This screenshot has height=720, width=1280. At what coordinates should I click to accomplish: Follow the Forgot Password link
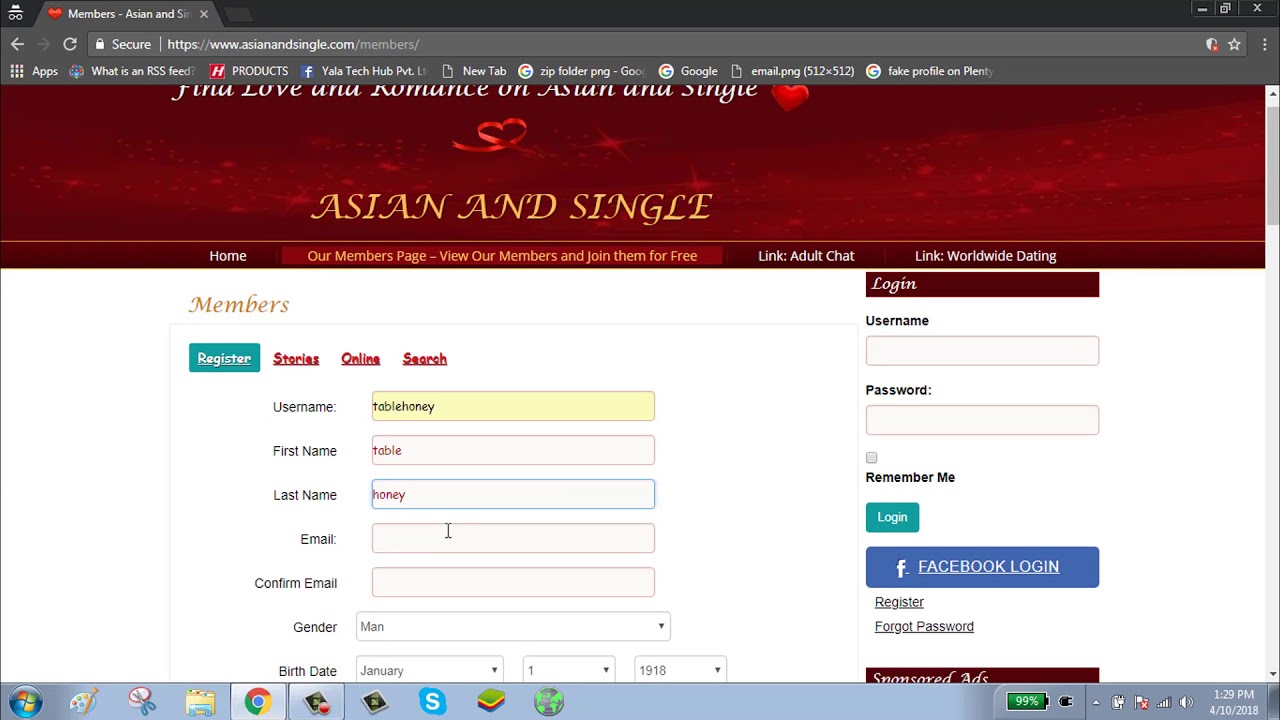(924, 626)
